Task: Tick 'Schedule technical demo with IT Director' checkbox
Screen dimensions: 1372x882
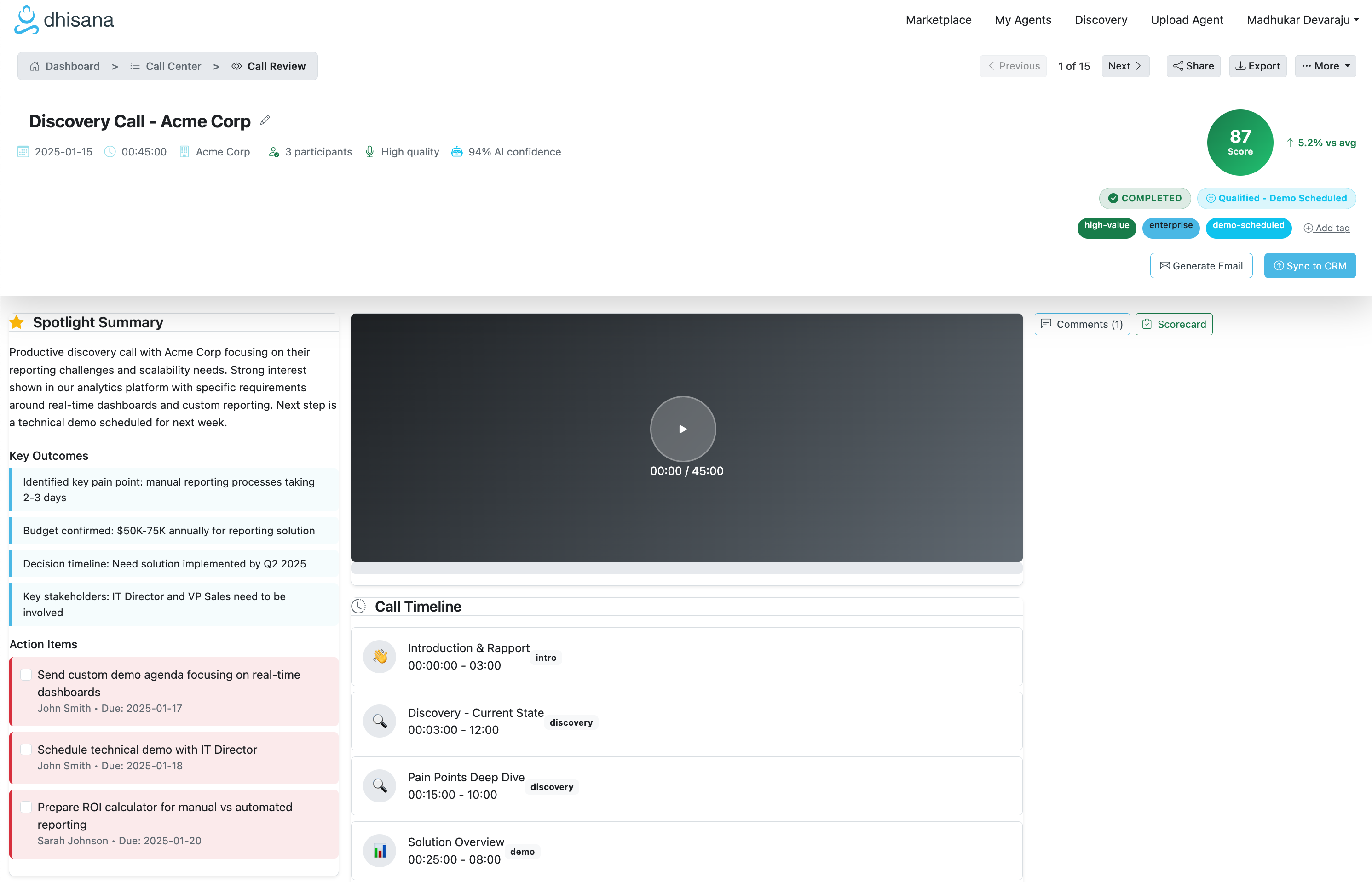Action: [x=26, y=749]
